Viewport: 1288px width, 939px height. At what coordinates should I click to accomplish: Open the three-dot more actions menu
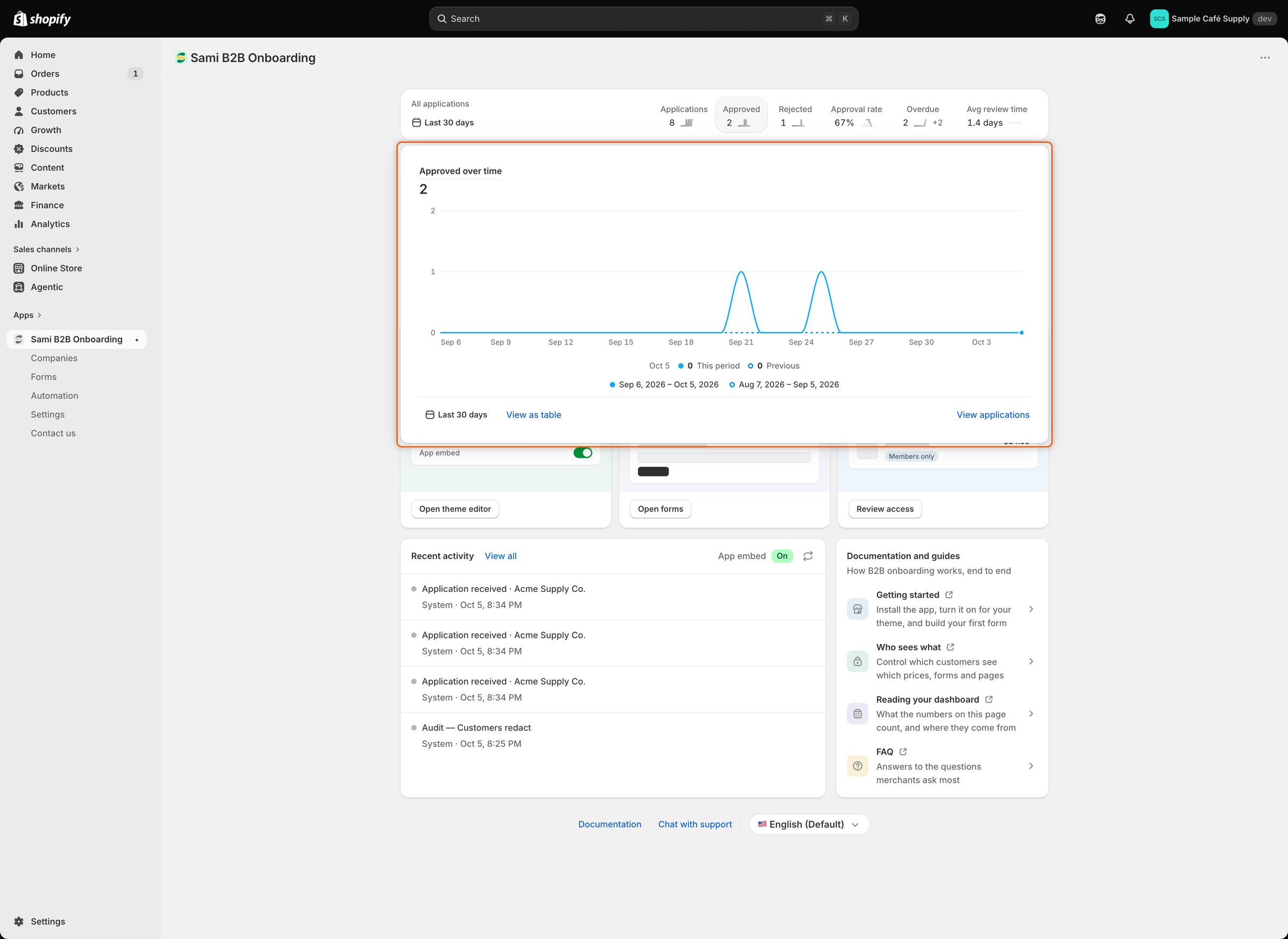coord(1265,58)
